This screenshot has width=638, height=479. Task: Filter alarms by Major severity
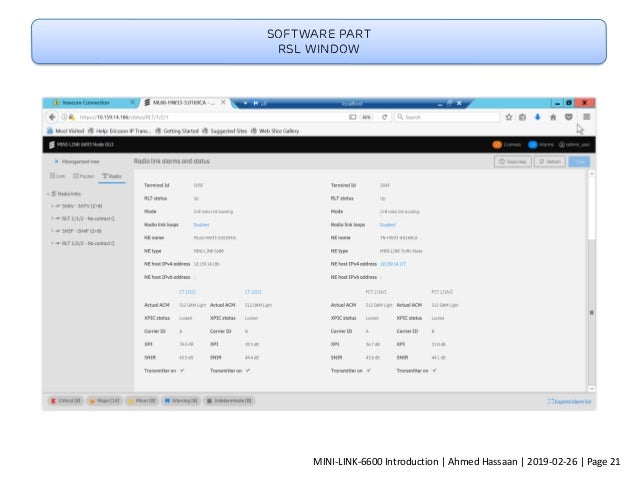(x=105, y=401)
